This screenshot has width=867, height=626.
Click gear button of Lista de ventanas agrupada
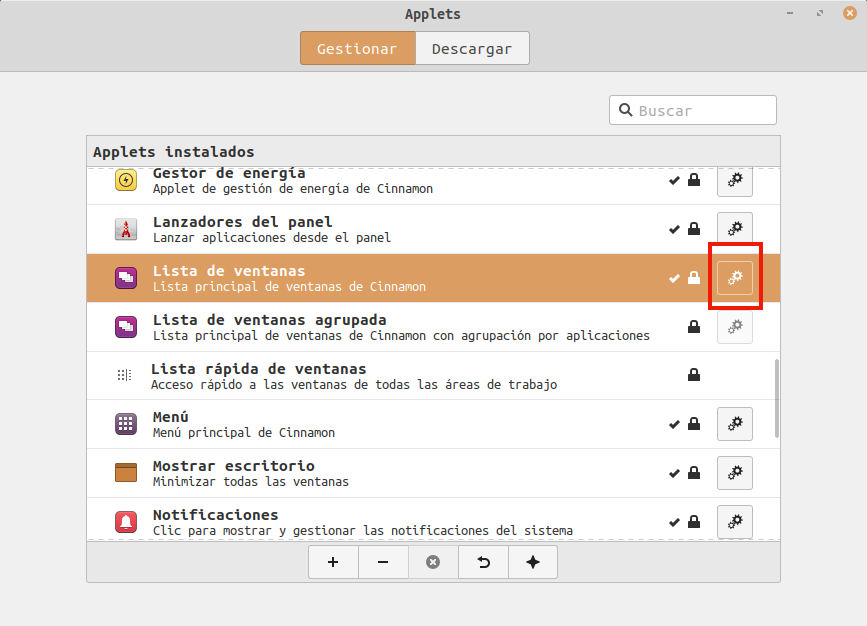pos(734,327)
